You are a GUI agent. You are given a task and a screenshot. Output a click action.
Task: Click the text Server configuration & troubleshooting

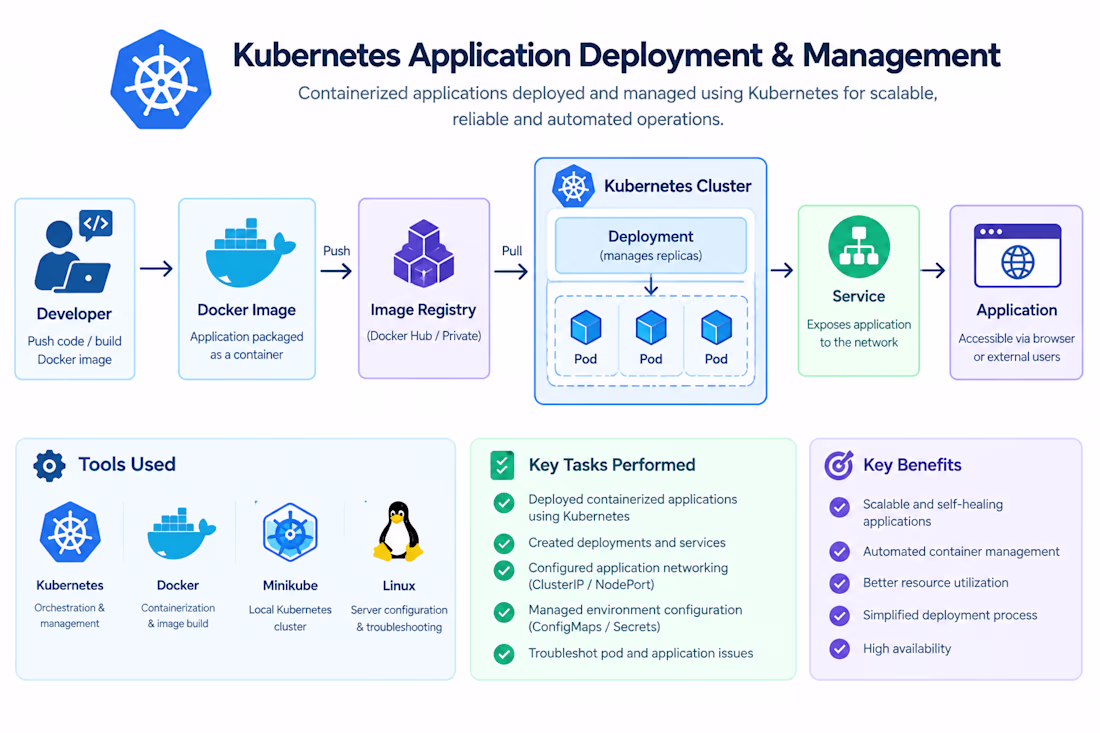click(399, 618)
